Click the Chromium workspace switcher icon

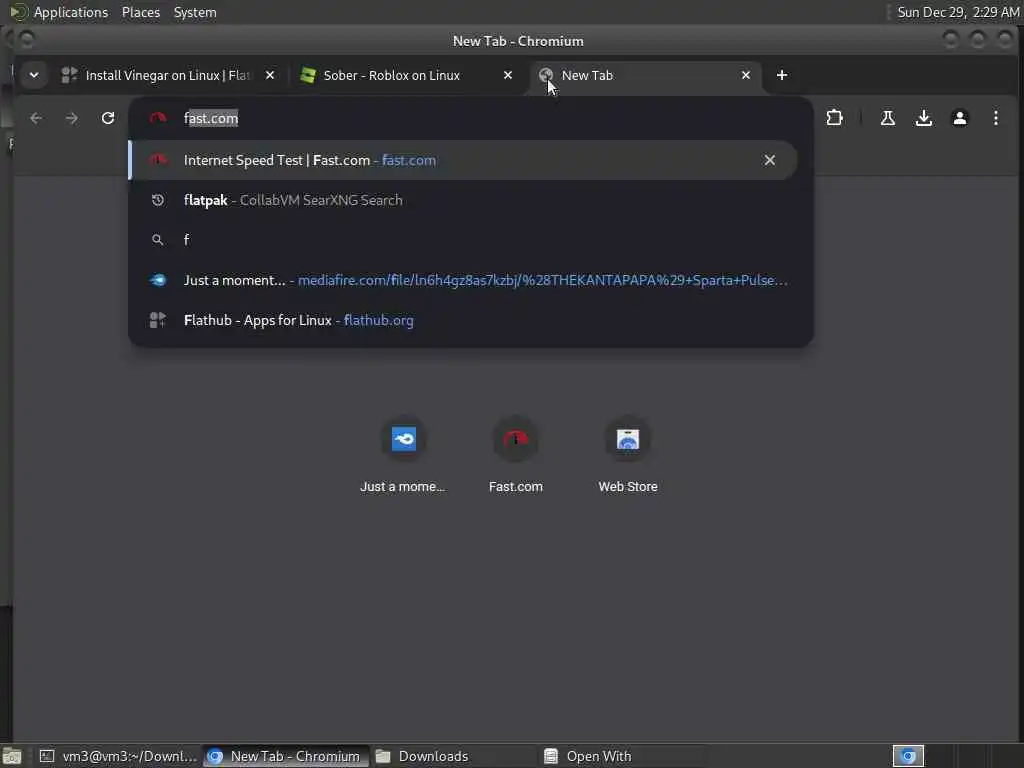tap(908, 756)
